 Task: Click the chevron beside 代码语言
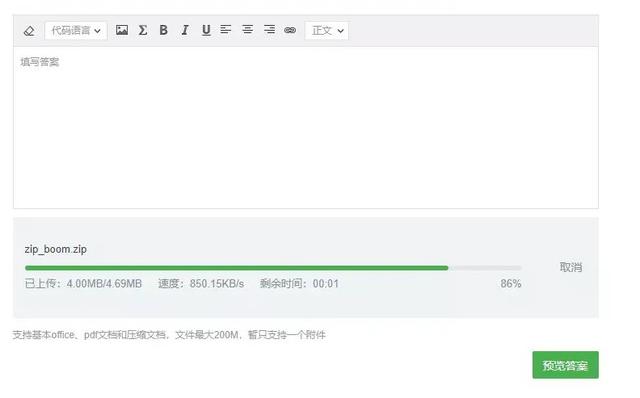[x=97, y=31]
